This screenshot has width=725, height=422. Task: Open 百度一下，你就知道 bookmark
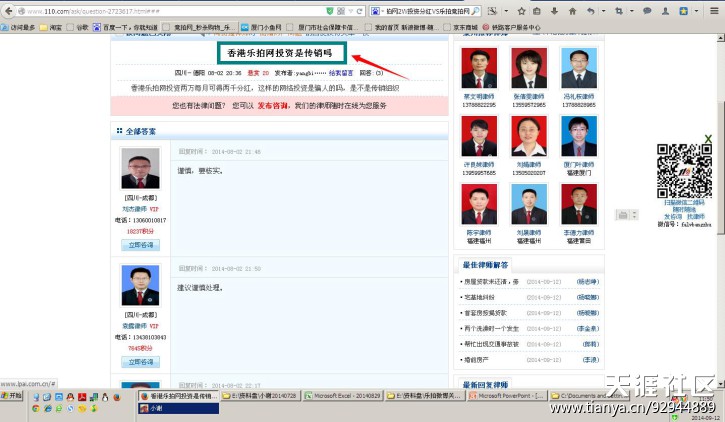[125, 27]
